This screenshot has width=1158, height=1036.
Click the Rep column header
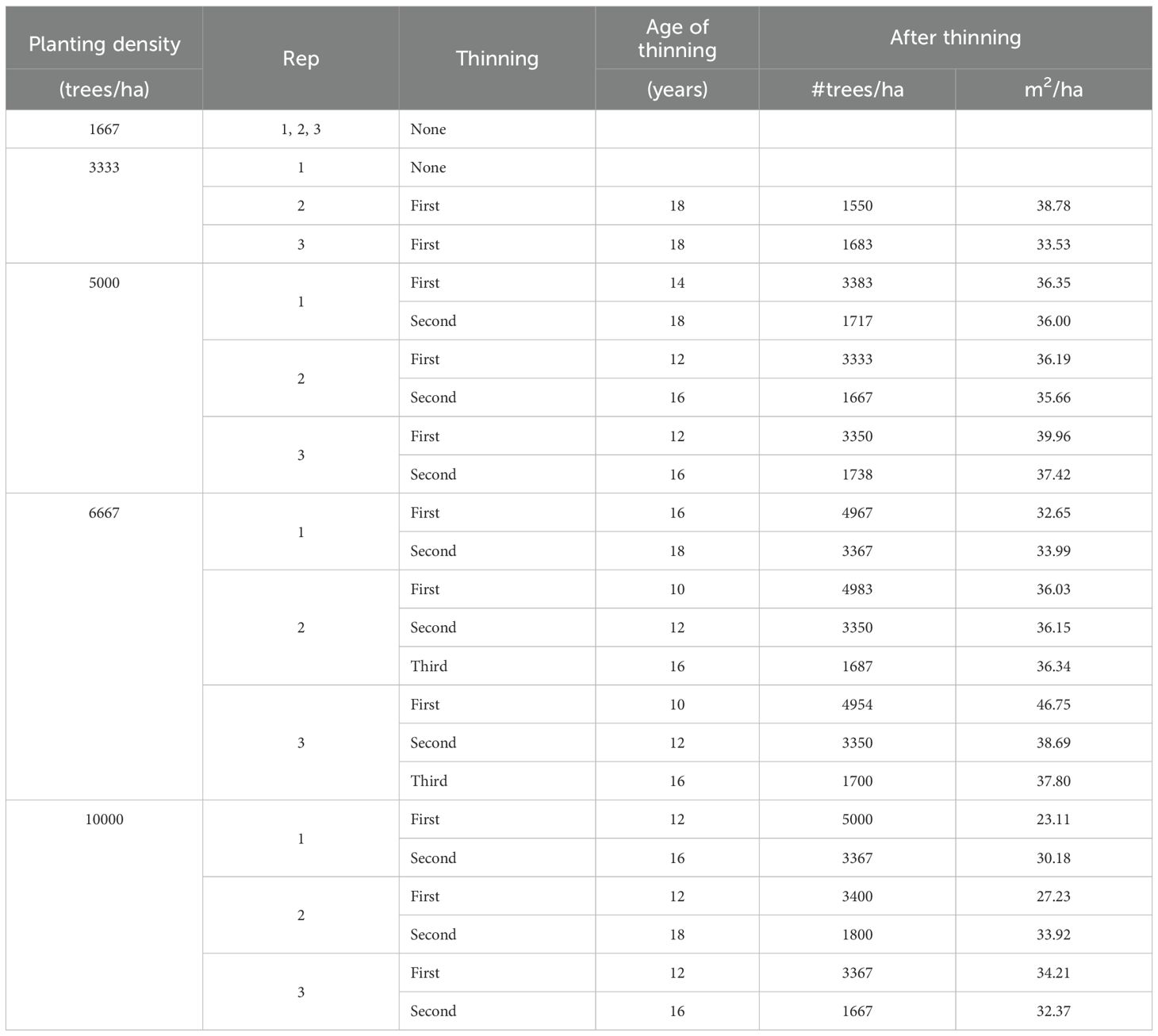301,58
